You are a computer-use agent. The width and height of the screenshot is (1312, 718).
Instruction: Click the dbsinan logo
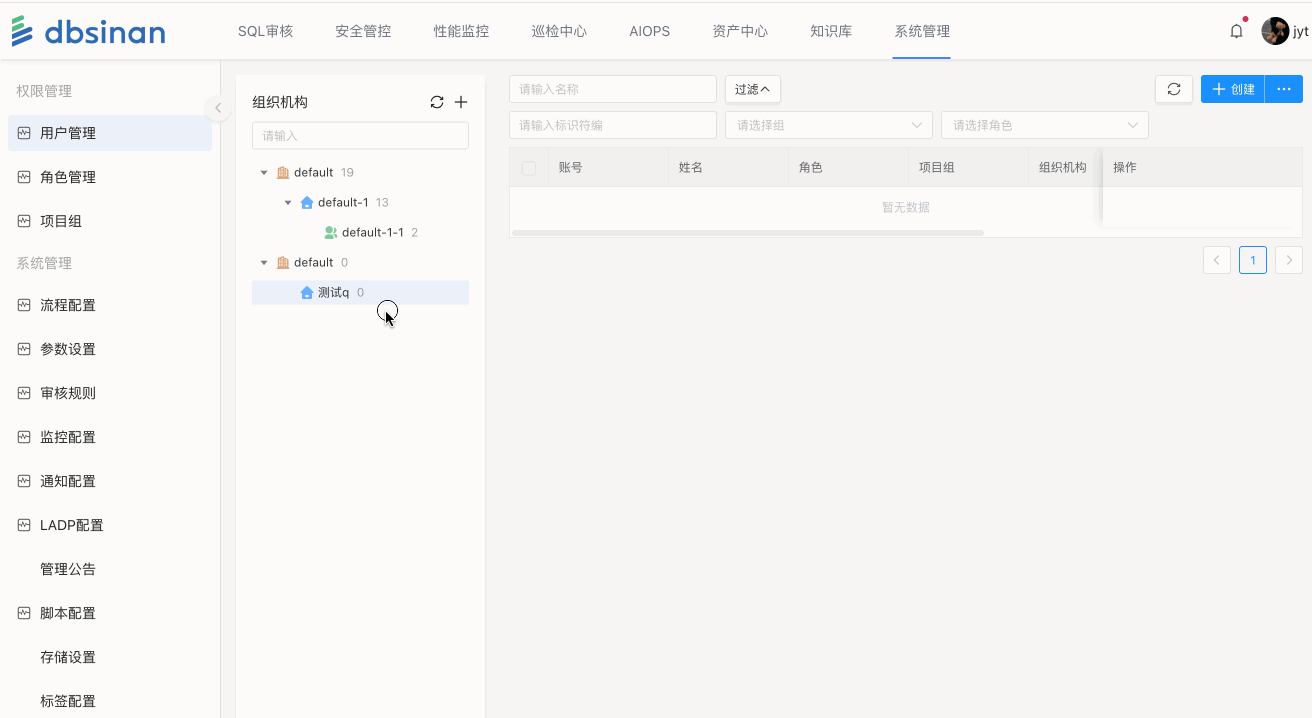pyautogui.click(x=89, y=31)
